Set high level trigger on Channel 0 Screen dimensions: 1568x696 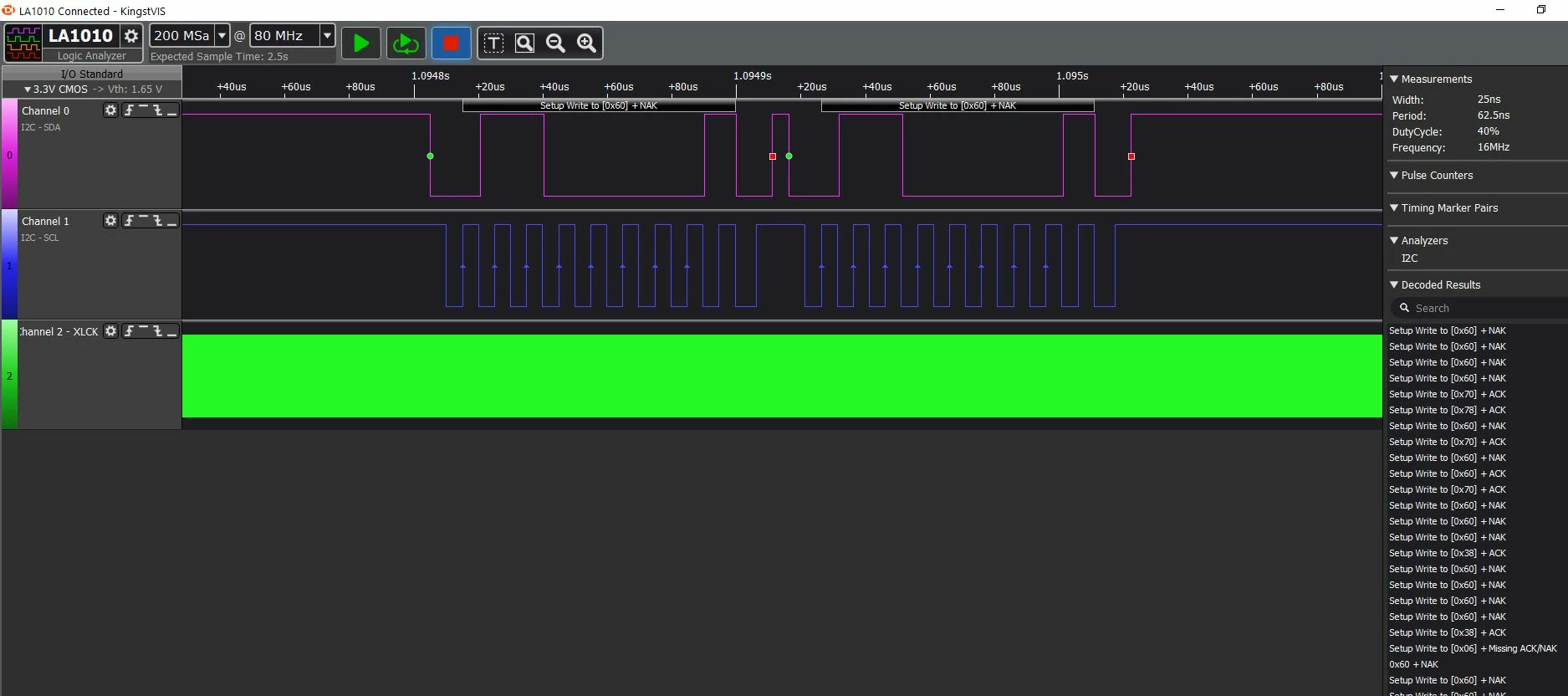click(143, 110)
